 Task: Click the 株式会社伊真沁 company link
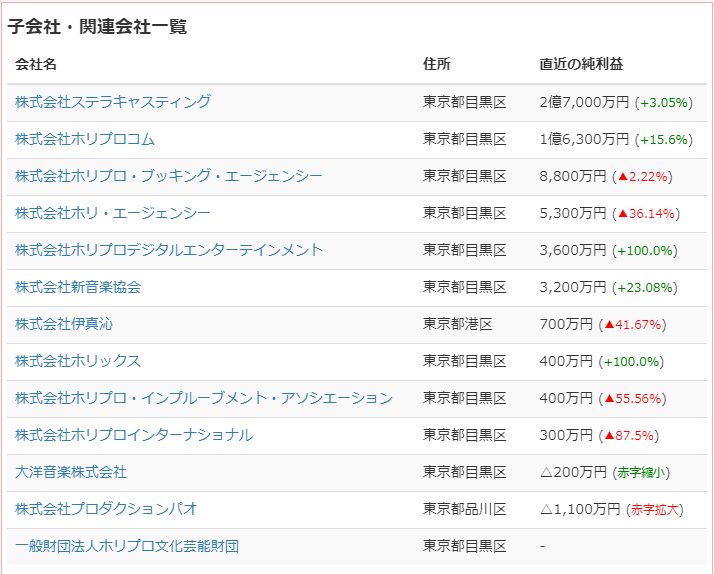click(64, 324)
